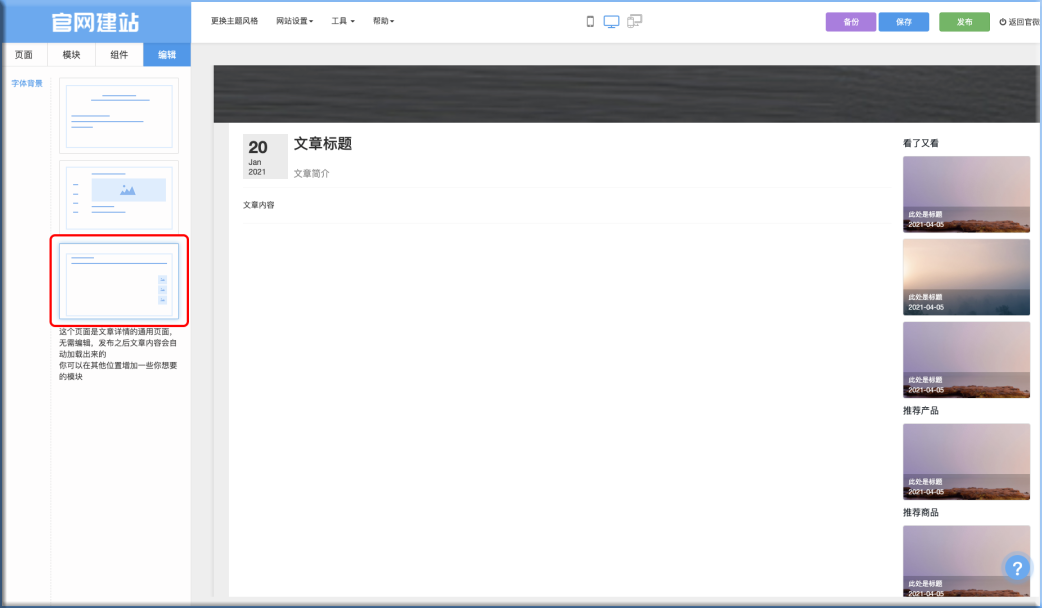This screenshot has height=608, width=1042.
Task: Expand the 工具 dropdown menu
Action: pyautogui.click(x=343, y=21)
